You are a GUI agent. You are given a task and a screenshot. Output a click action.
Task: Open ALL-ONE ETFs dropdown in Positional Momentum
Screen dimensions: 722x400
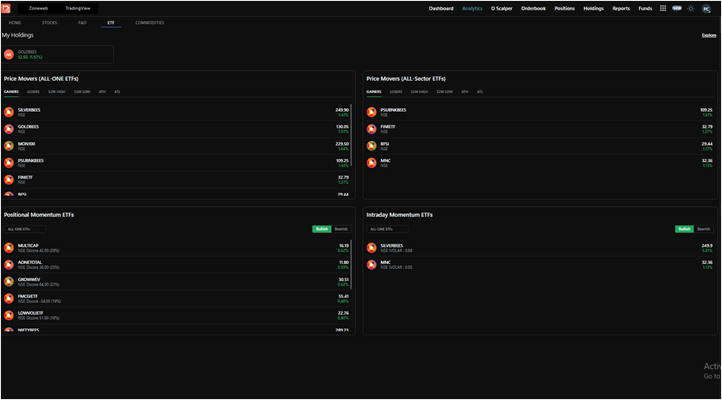click(25, 229)
